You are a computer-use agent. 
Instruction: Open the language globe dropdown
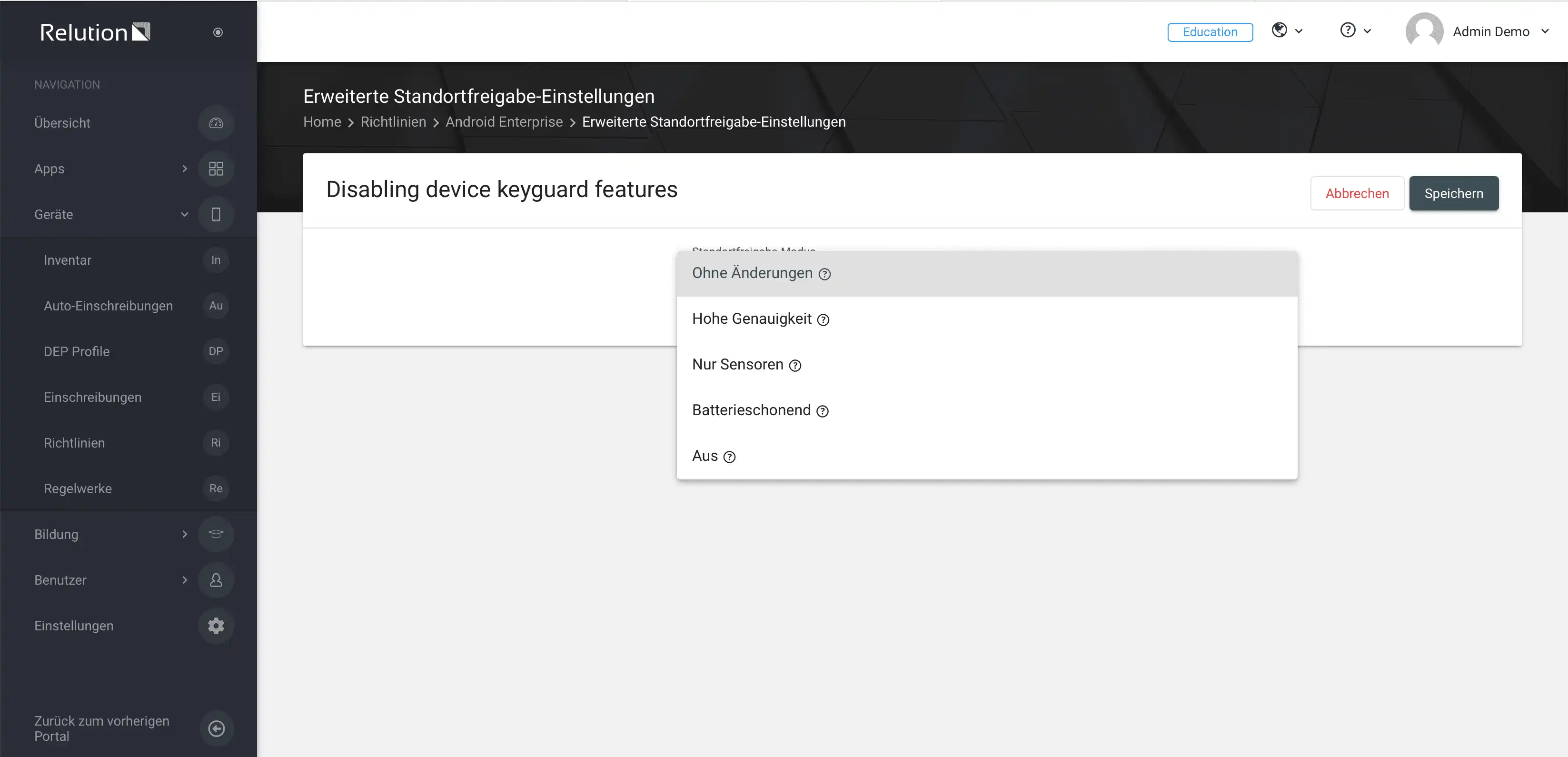1287,30
